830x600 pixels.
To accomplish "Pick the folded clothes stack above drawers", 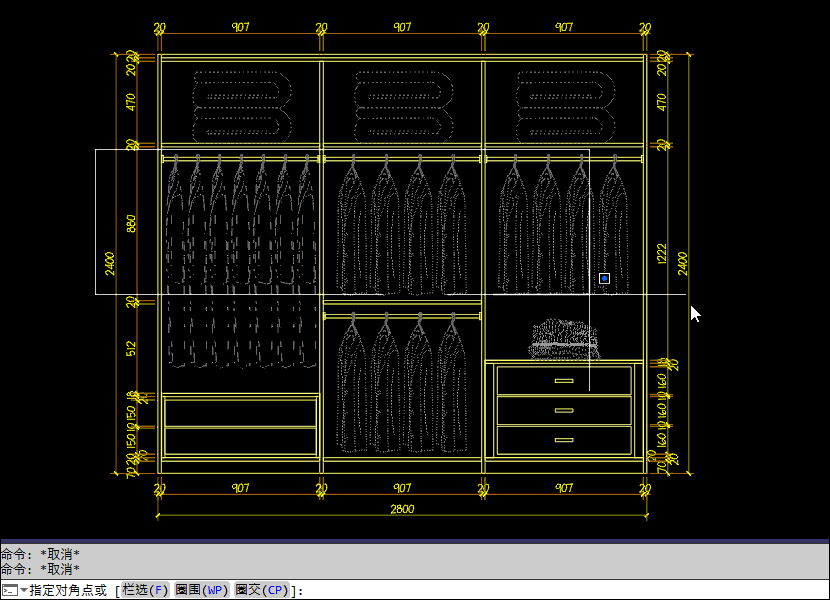I will [565, 338].
